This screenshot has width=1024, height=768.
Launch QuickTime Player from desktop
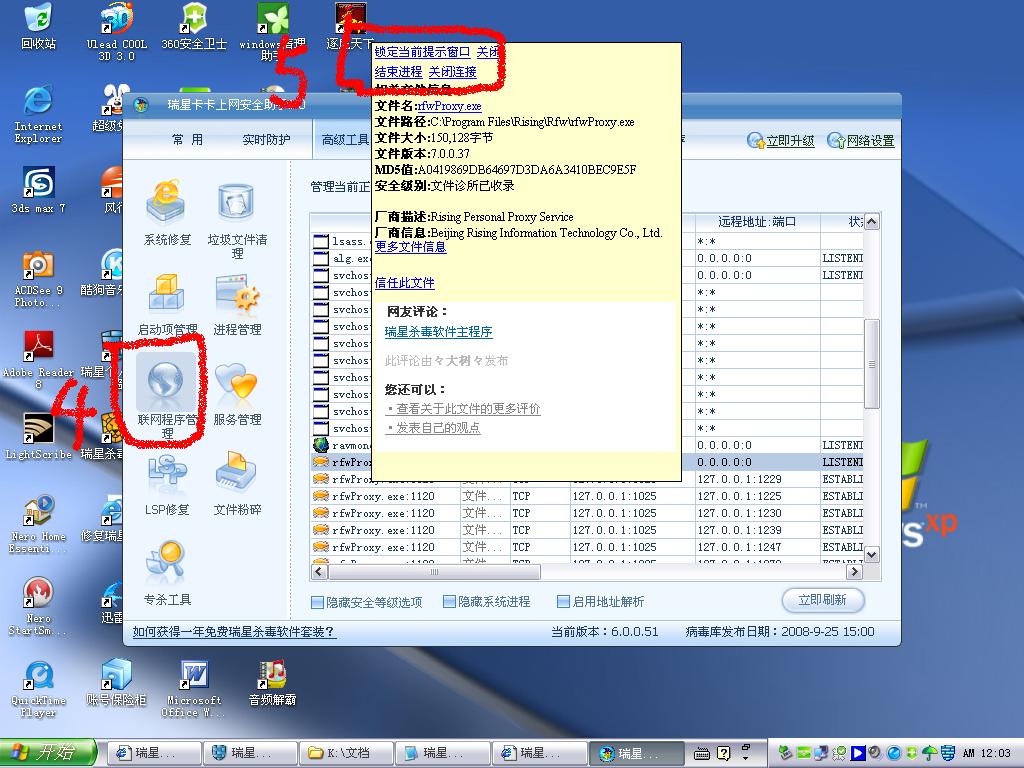pyautogui.click(x=38, y=689)
